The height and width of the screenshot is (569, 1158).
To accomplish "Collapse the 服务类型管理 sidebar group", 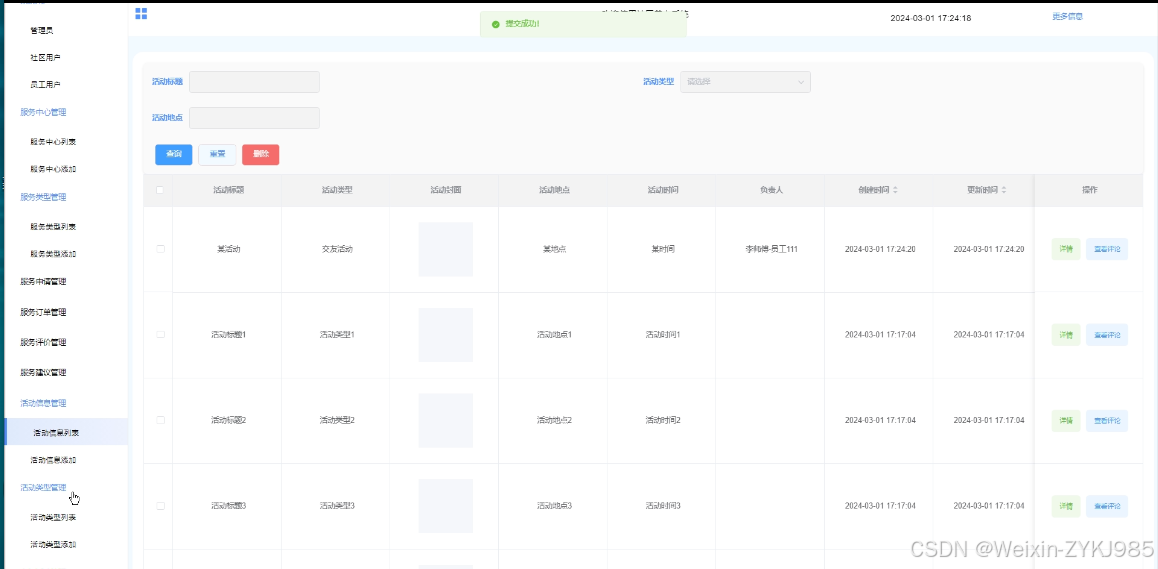I will [x=44, y=197].
